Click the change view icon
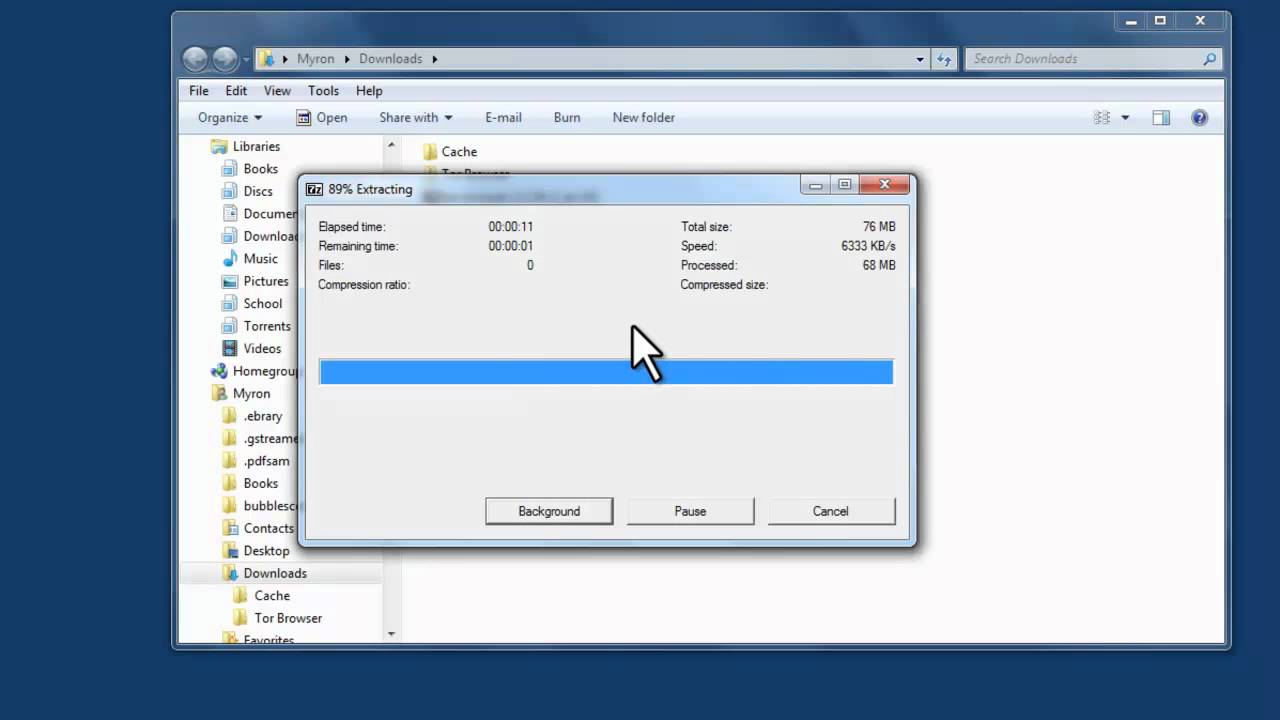Image resolution: width=1280 pixels, height=720 pixels. [x=1102, y=117]
